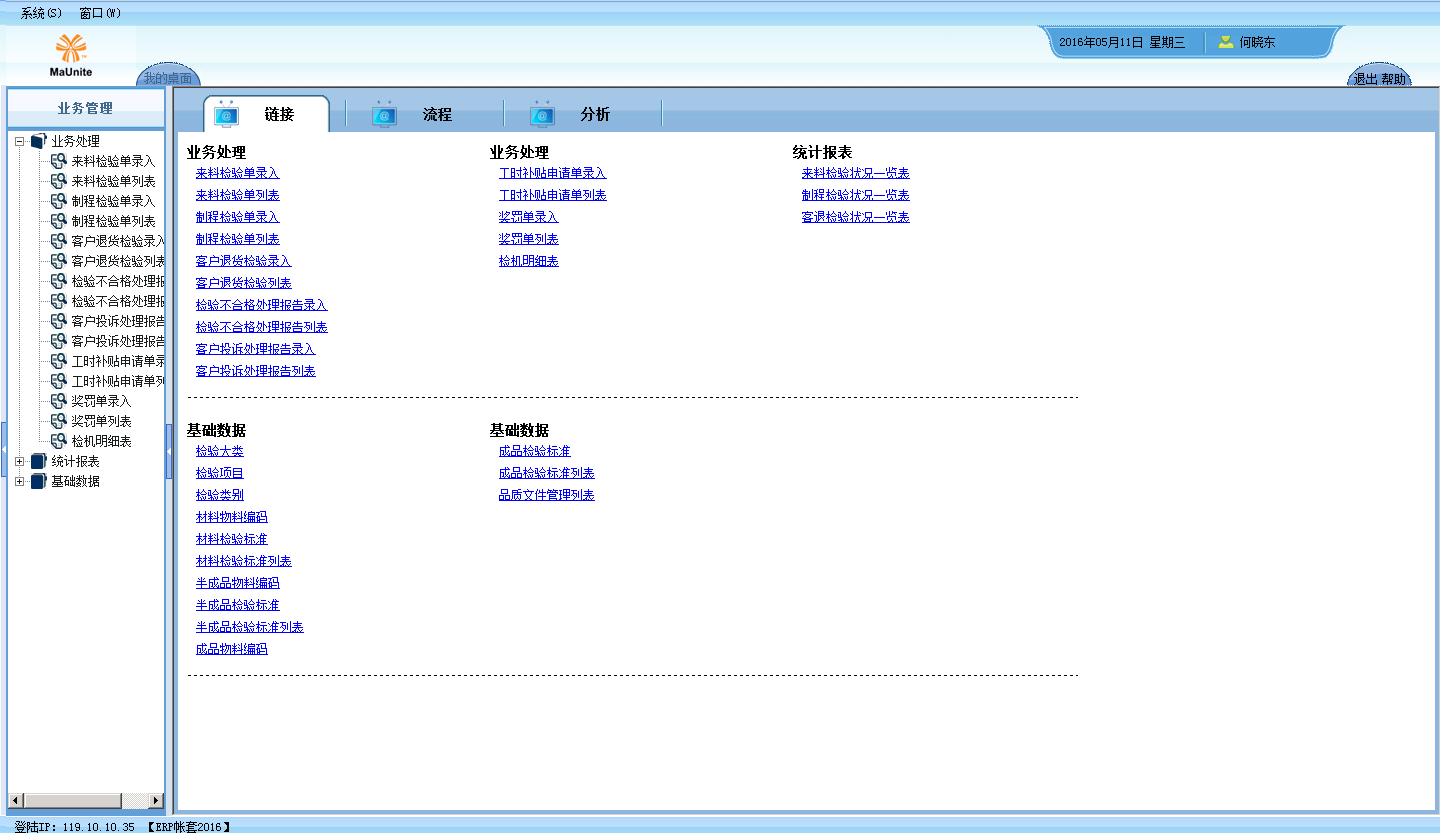
Task: Click icon beside 奖罚单录入 in sidebar tree
Action: point(59,401)
